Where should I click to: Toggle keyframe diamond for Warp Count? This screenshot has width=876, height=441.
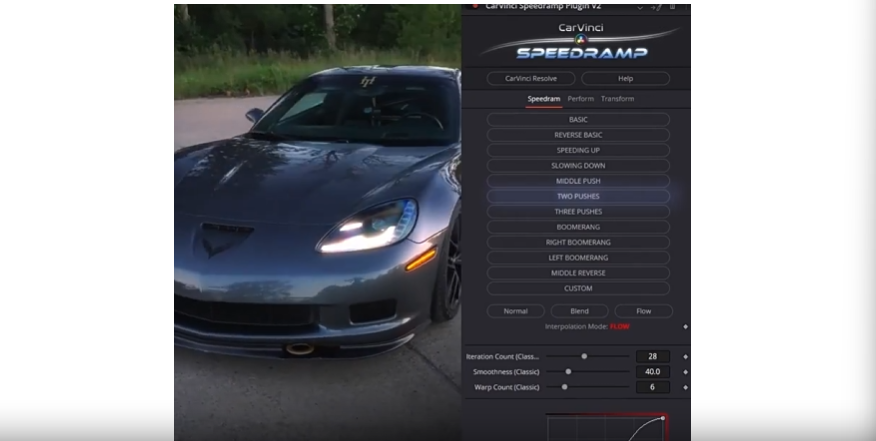click(685, 387)
